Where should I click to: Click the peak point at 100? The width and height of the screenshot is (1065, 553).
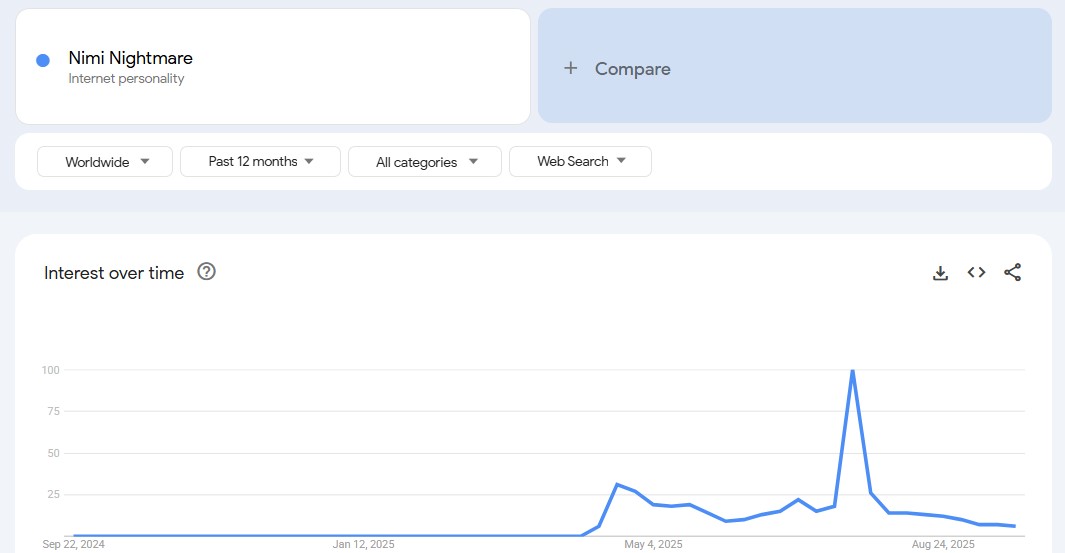tap(852, 371)
